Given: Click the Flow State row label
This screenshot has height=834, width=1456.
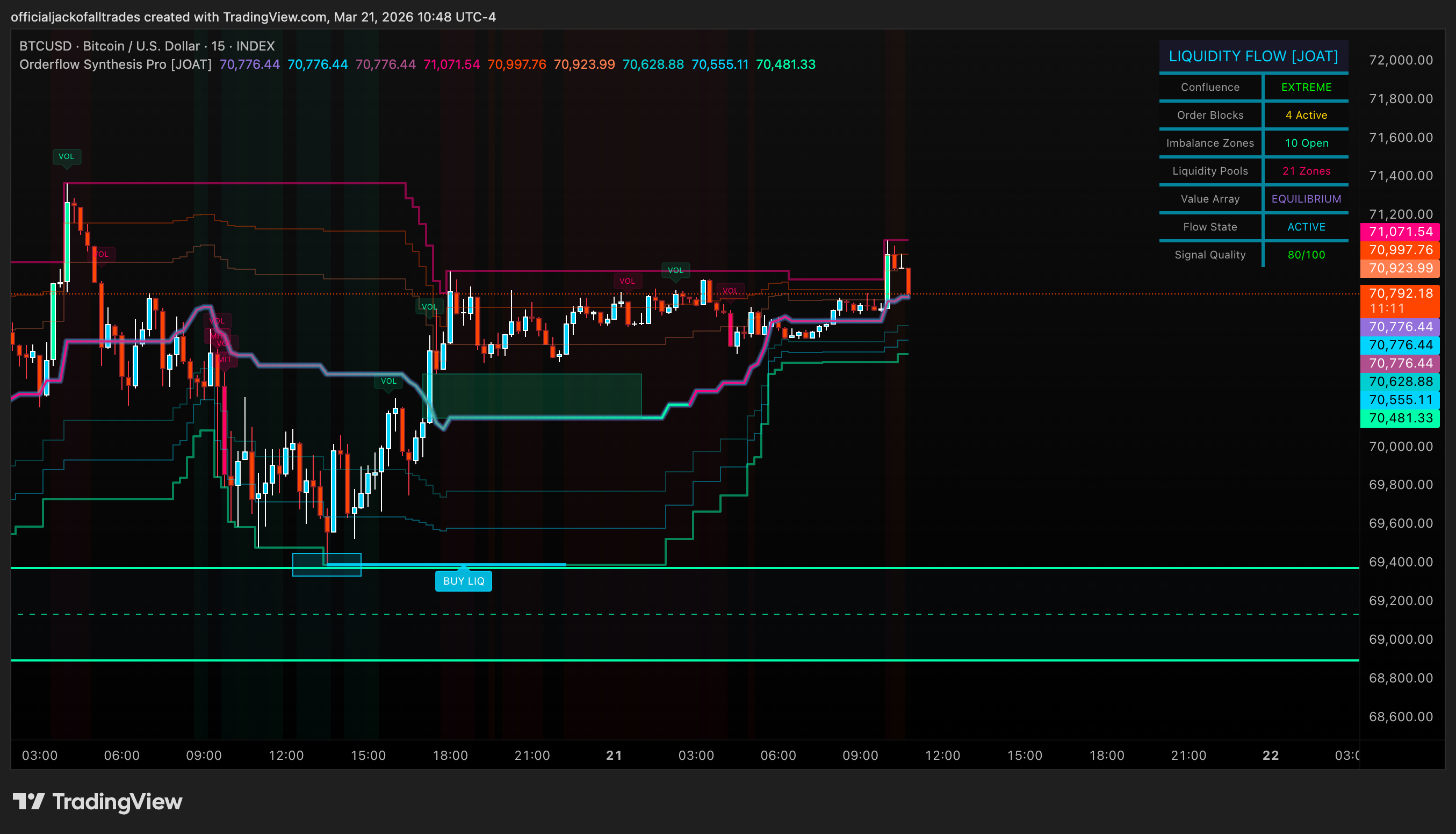Looking at the screenshot, I should (1210, 227).
